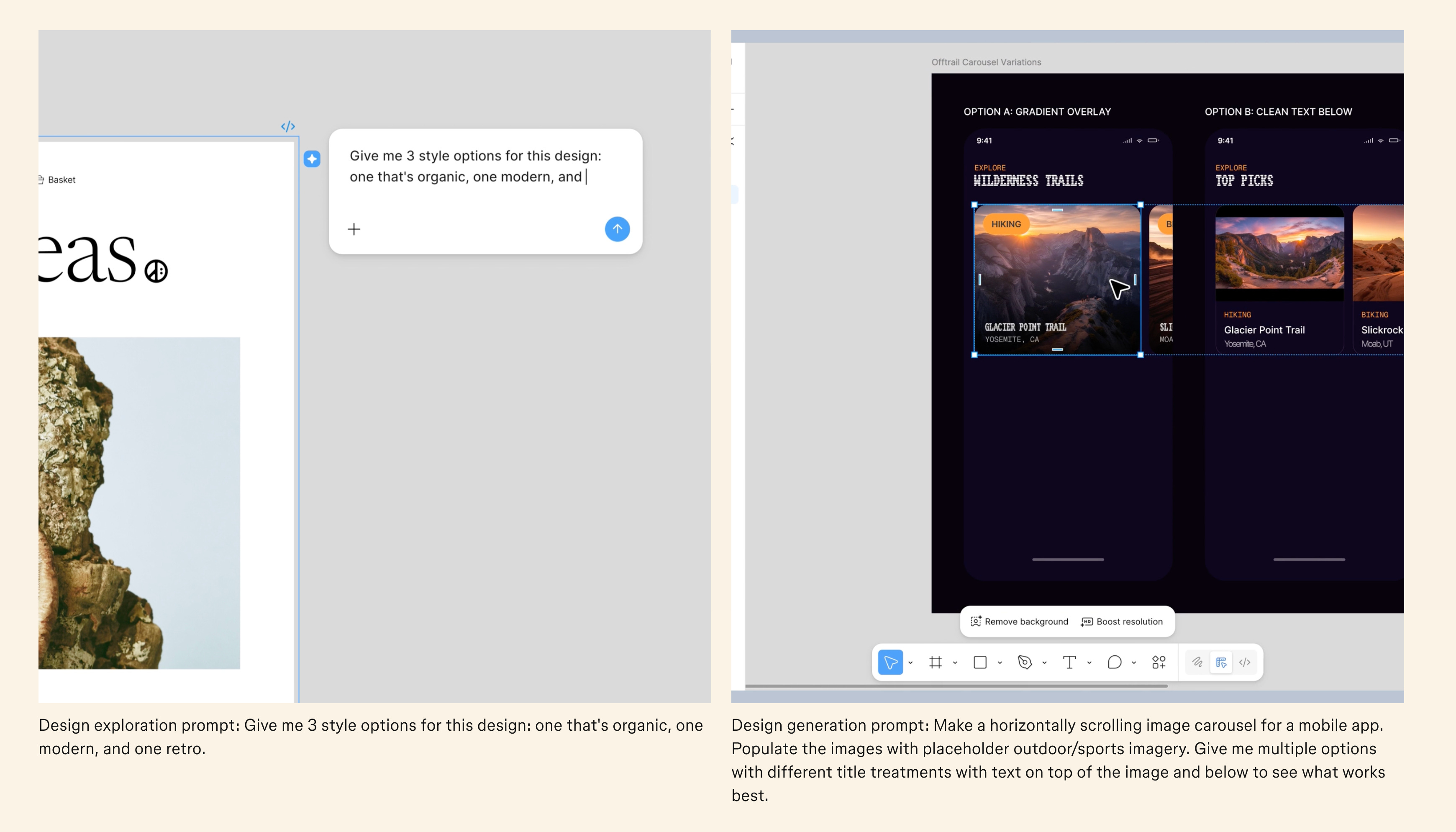Click the 9:41 time in Option A phone
The width and height of the screenshot is (1456, 832).
tap(984, 141)
